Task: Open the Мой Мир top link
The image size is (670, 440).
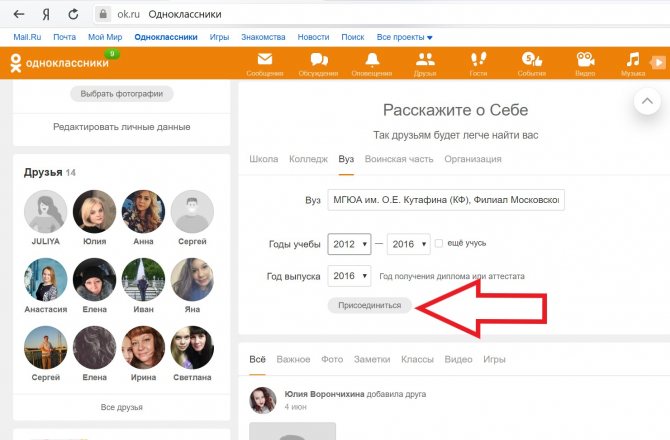Action: point(105,37)
